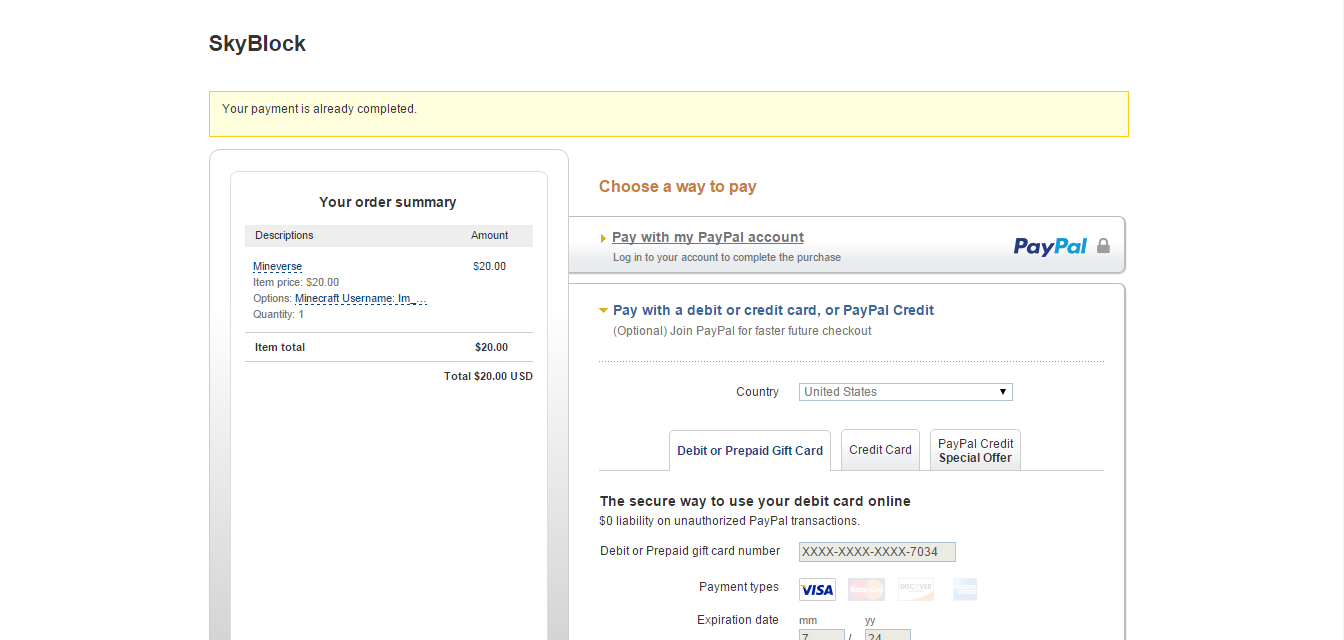Screen dimensions: 1344x640
Task: Click the Discover card icon
Action: [915, 589]
